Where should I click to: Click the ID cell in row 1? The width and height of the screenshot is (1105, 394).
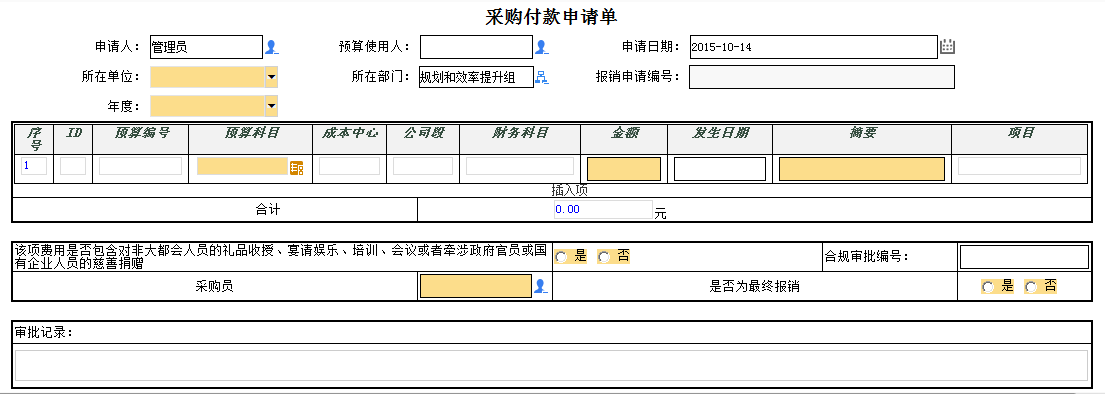click(x=73, y=166)
